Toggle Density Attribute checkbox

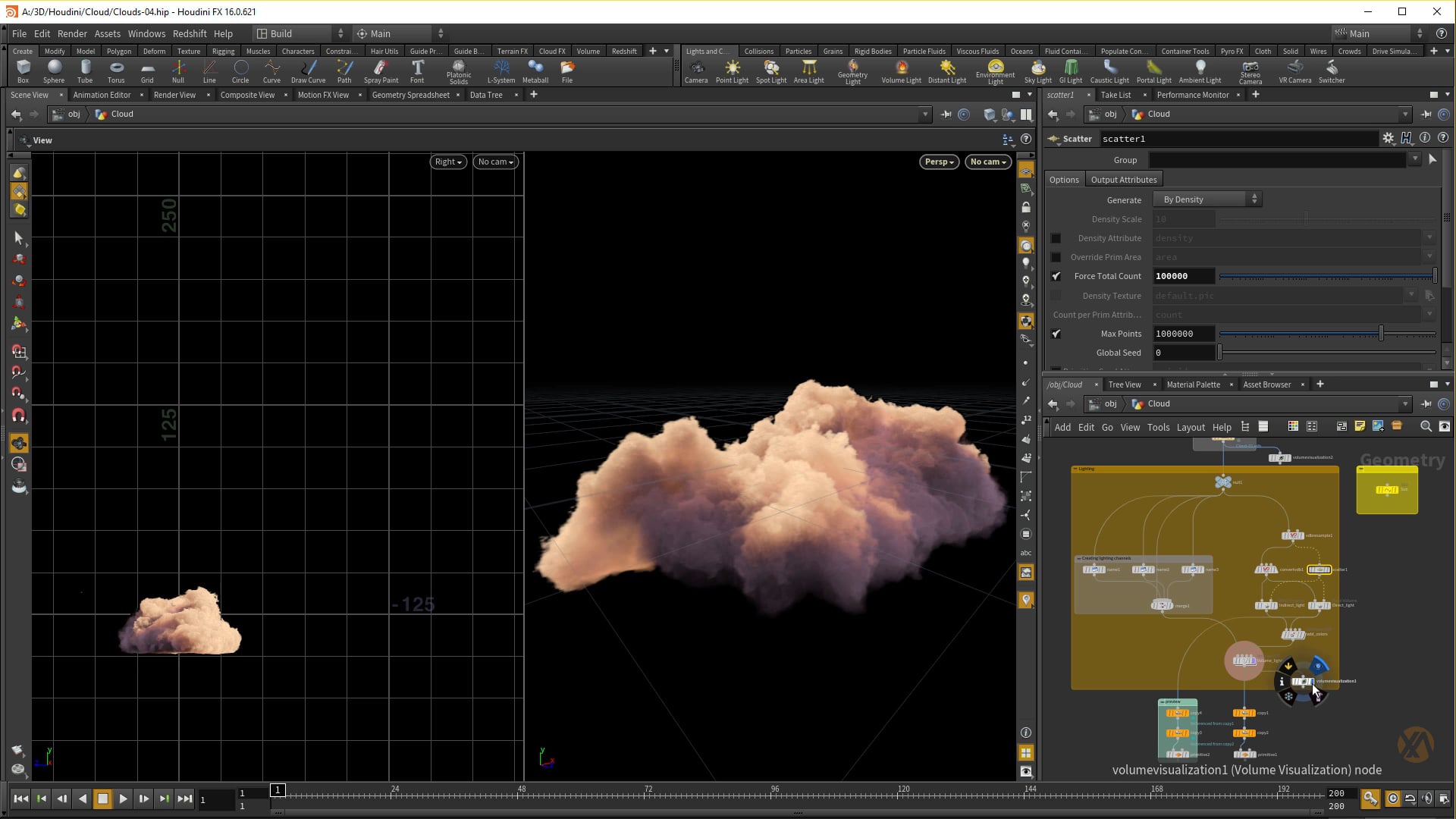click(x=1056, y=238)
